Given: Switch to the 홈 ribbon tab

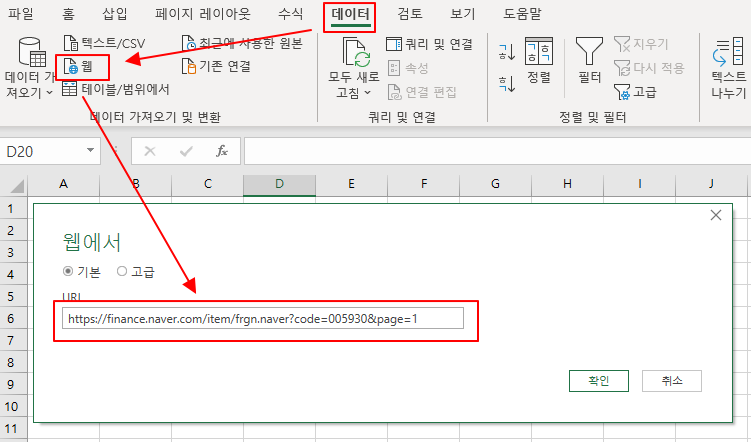Looking at the screenshot, I should click(x=68, y=14).
